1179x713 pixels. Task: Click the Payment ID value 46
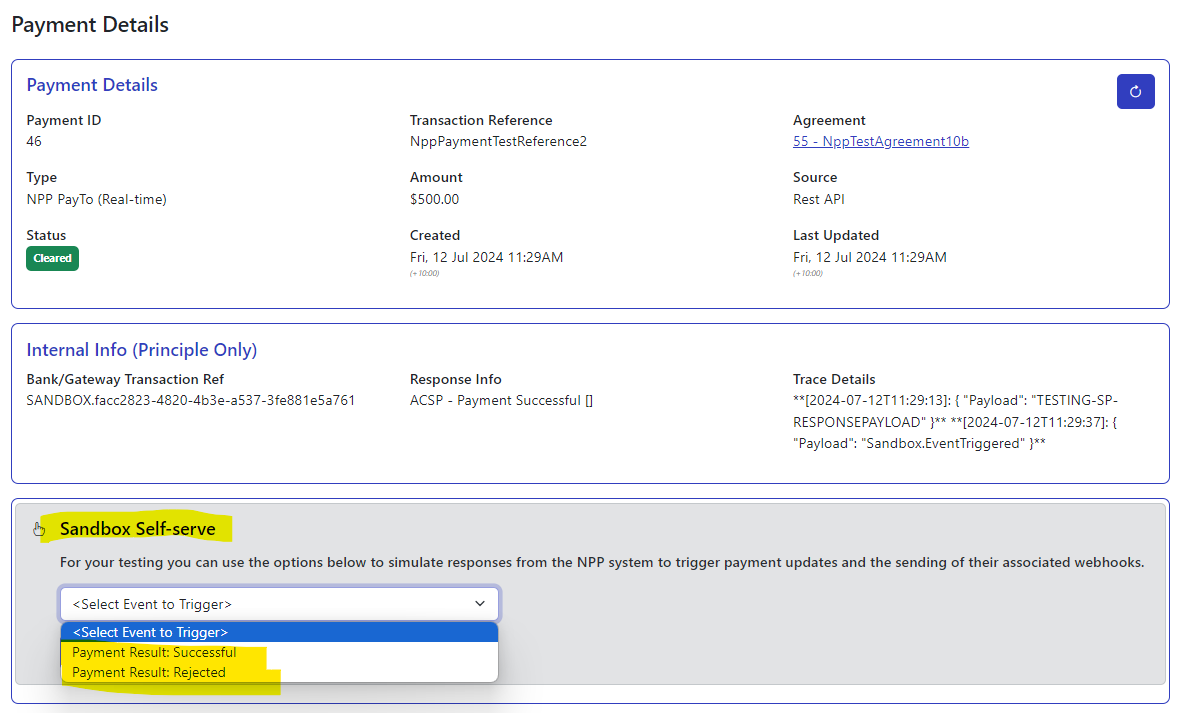pyautogui.click(x=34, y=141)
